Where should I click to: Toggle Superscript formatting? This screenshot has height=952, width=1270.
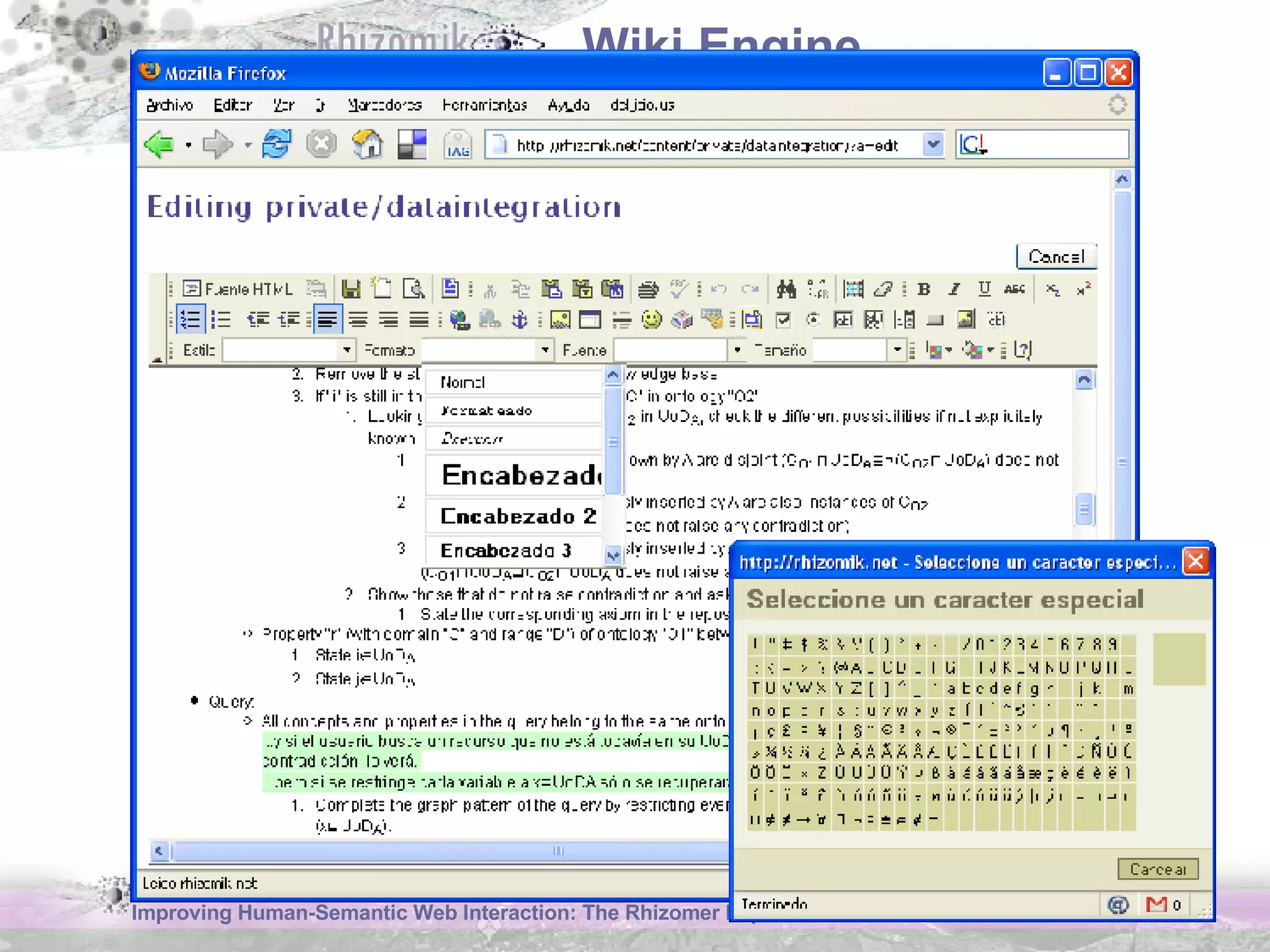click(x=1083, y=289)
